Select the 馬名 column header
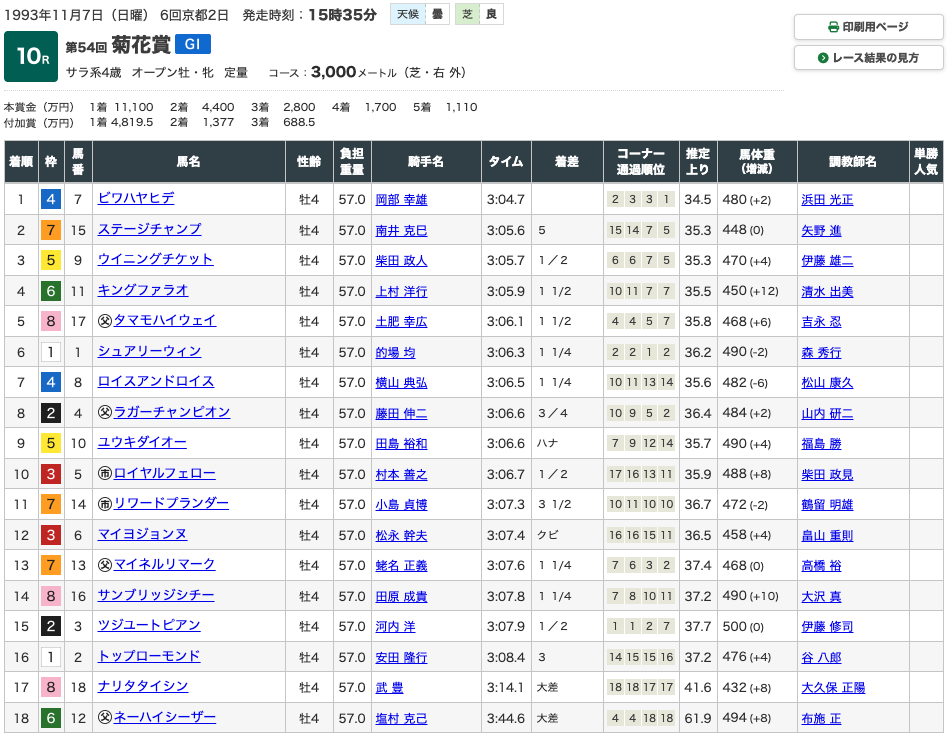The height and width of the screenshot is (744, 951). tap(188, 162)
